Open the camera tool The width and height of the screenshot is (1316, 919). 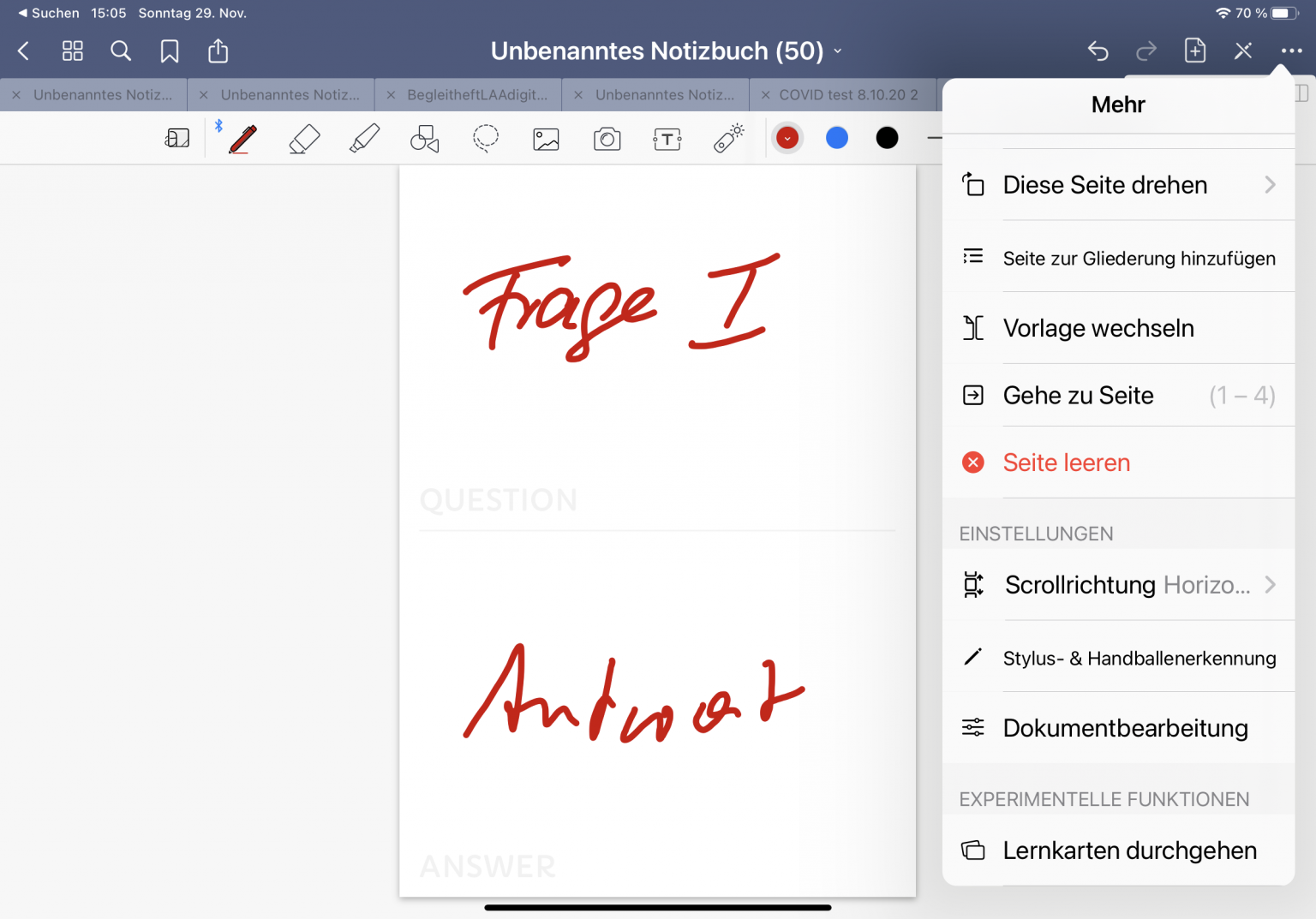tap(607, 138)
